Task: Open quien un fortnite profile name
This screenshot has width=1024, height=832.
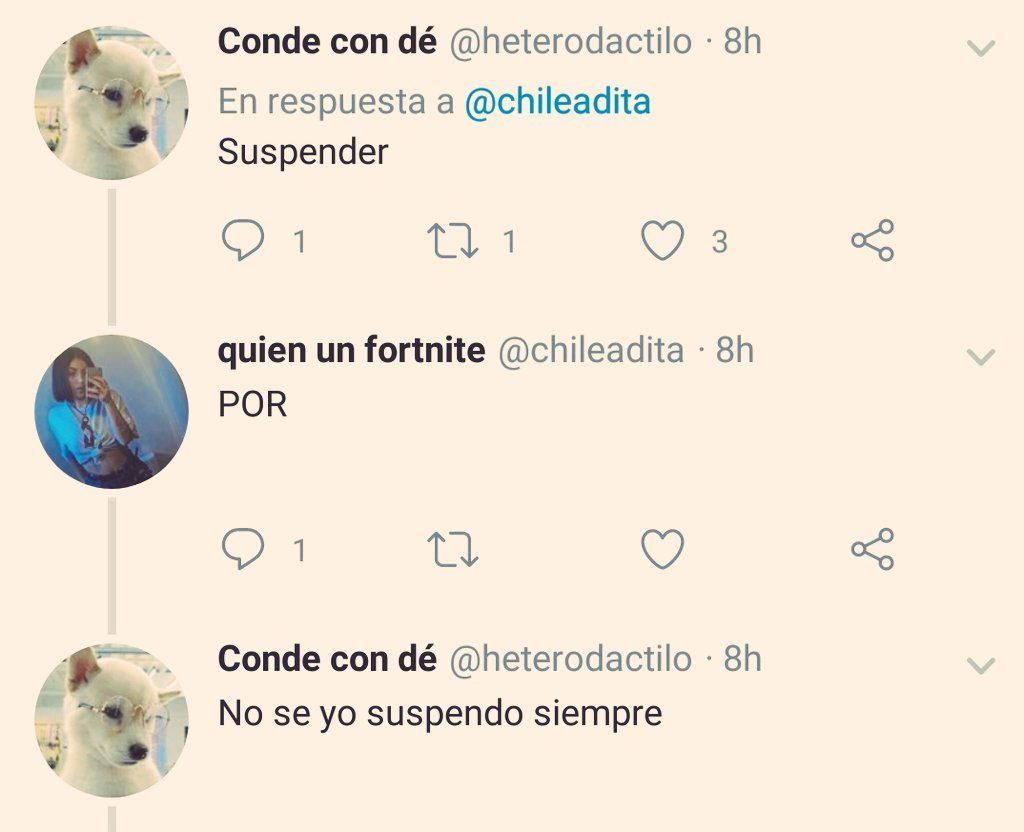Action: 351,350
